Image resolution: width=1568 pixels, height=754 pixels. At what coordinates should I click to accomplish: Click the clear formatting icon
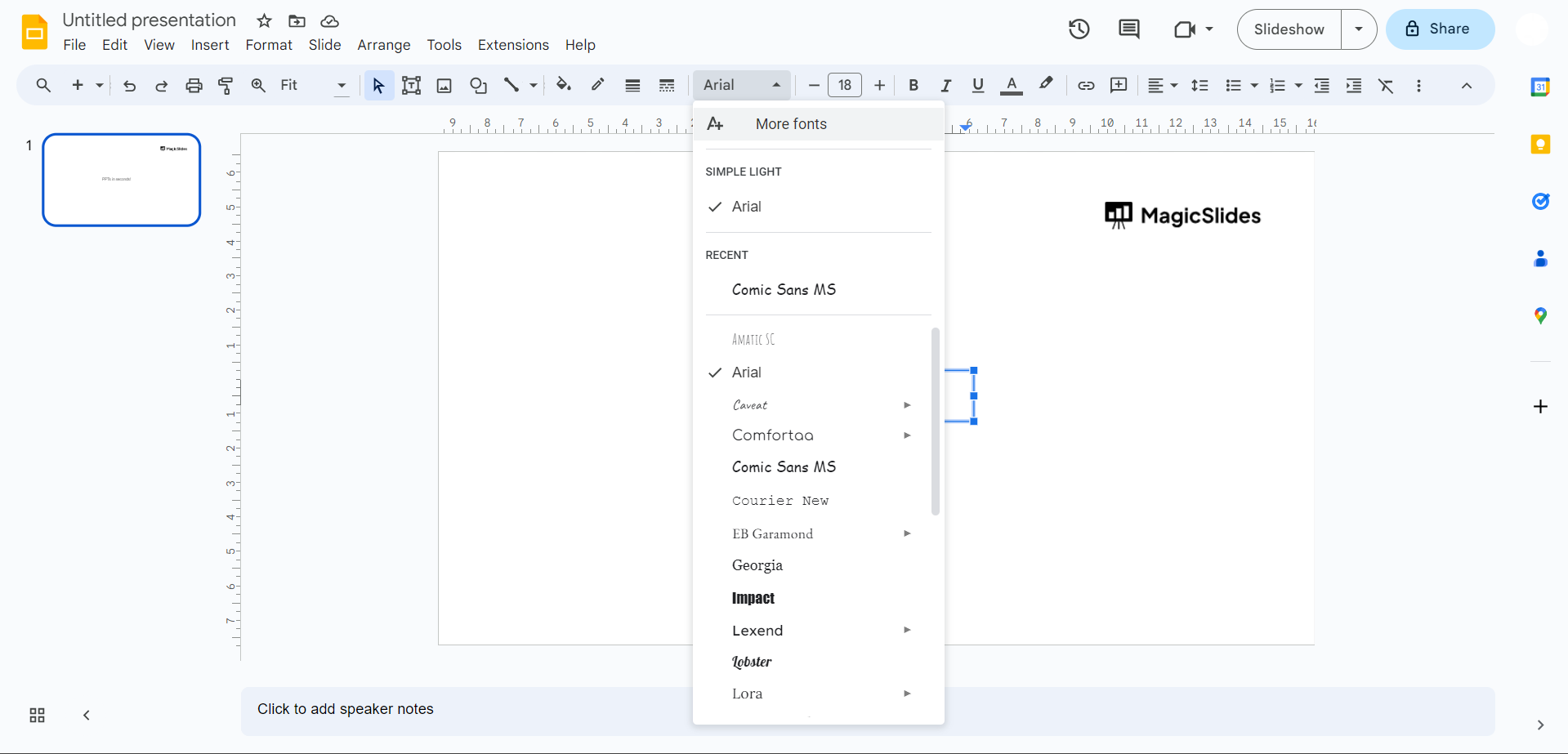1386,85
